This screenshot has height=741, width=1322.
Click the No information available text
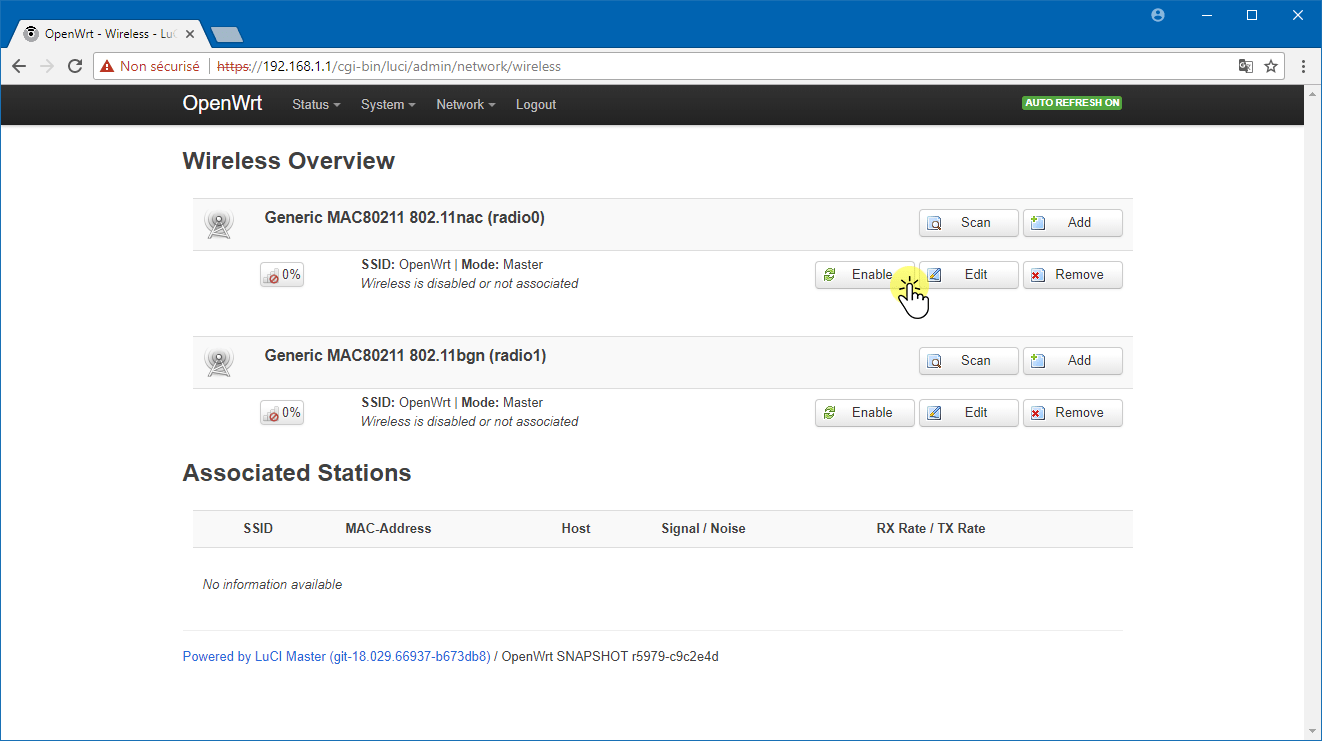[x=272, y=584]
